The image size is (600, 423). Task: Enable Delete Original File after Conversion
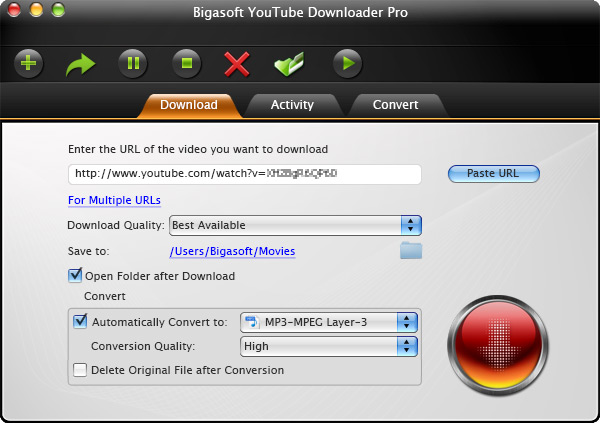tap(80, 370)
